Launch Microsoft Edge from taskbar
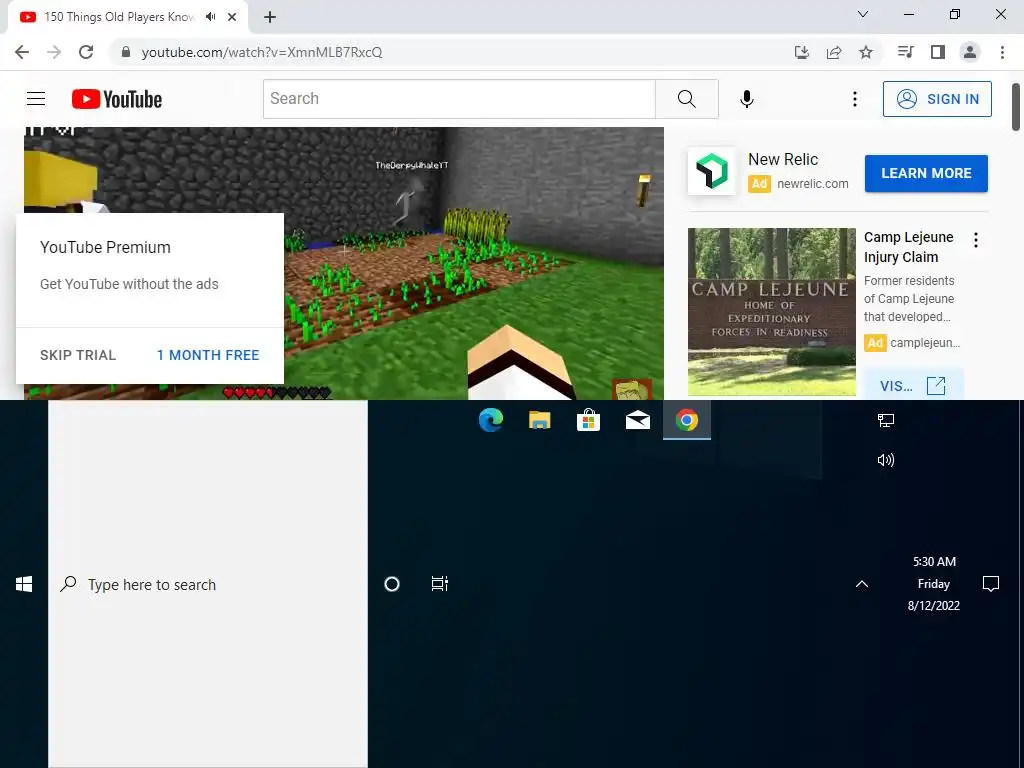The width and height of the screenshot is (1024, 768). click(x=490, y=420)
